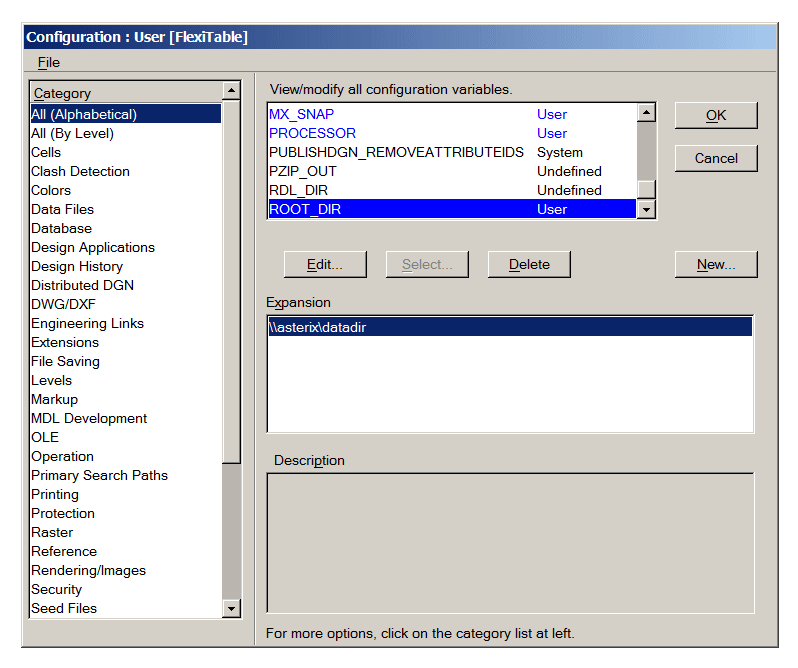
Task: Select the MDL Development category
Action: tap(126, 418)
